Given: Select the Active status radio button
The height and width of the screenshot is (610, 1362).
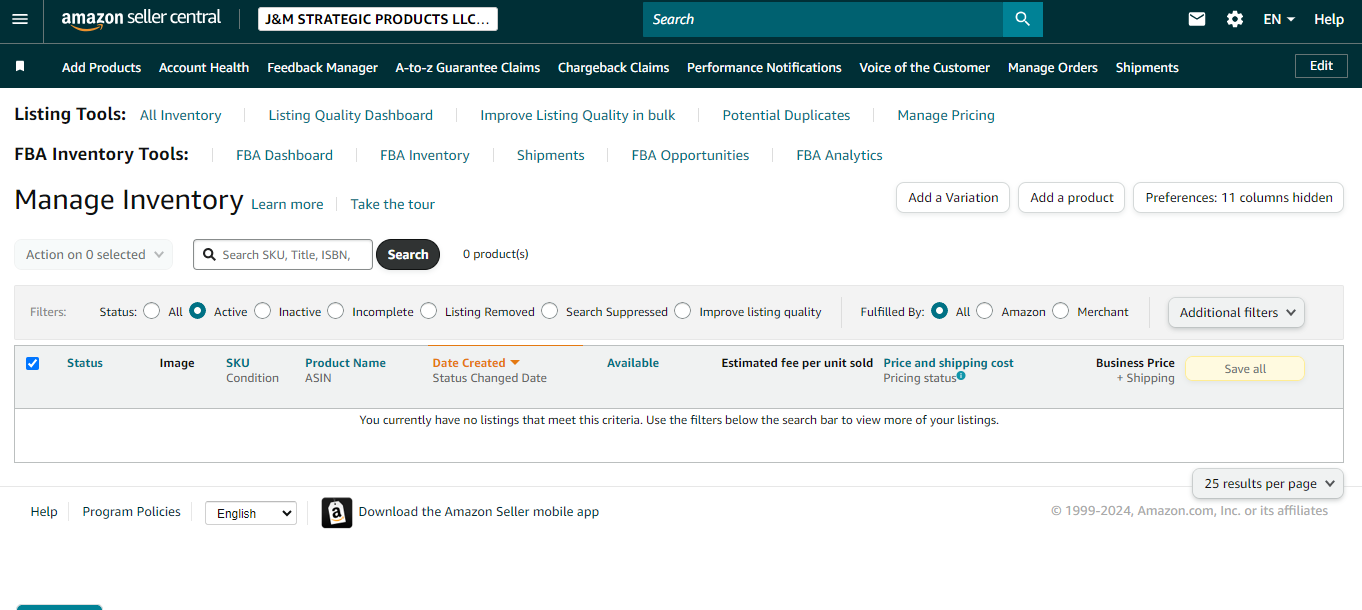Looking at the screenshot, I should coord(197,311).
